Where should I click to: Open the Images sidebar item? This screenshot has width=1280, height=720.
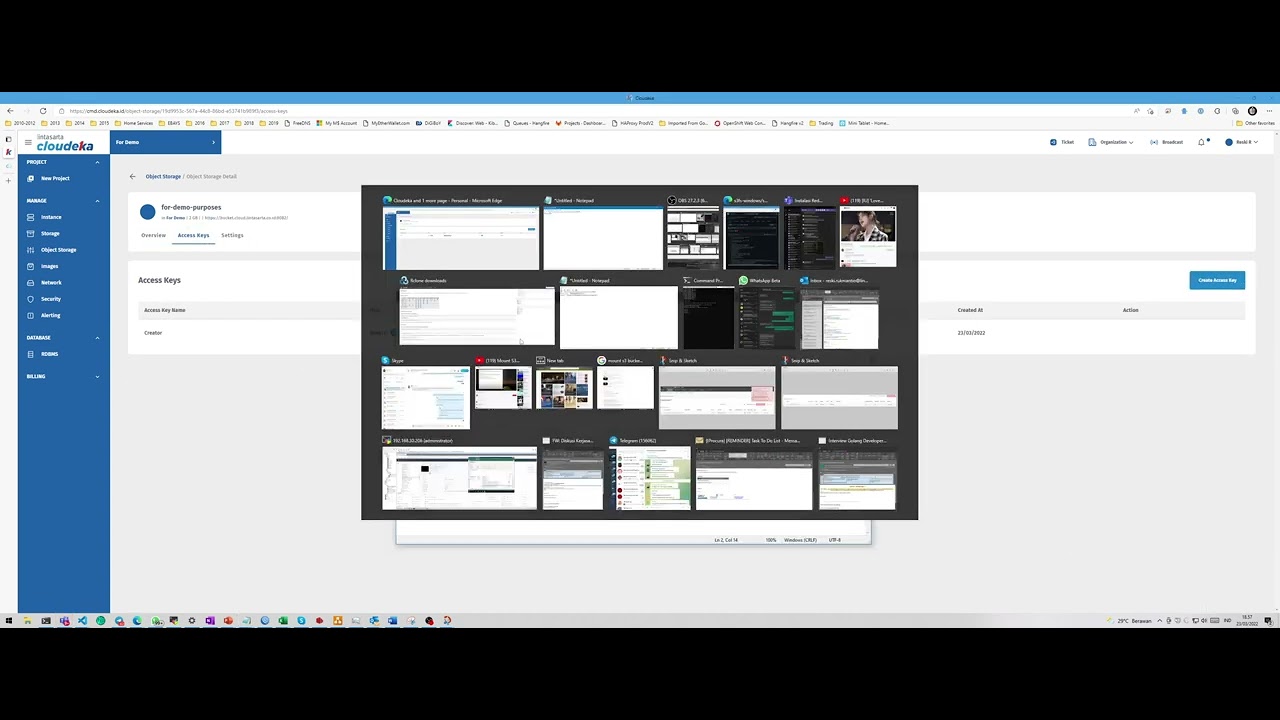(x=49, y=266)
